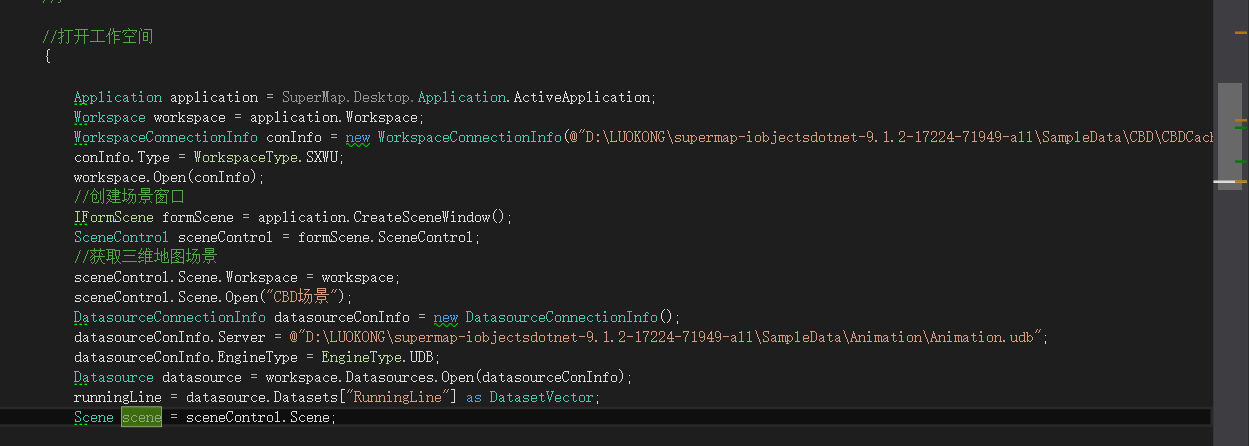This screenshot has height=446, width=1249.
Task: Click the "Datasource" type starting the datasource declaration
Action: 113,377
